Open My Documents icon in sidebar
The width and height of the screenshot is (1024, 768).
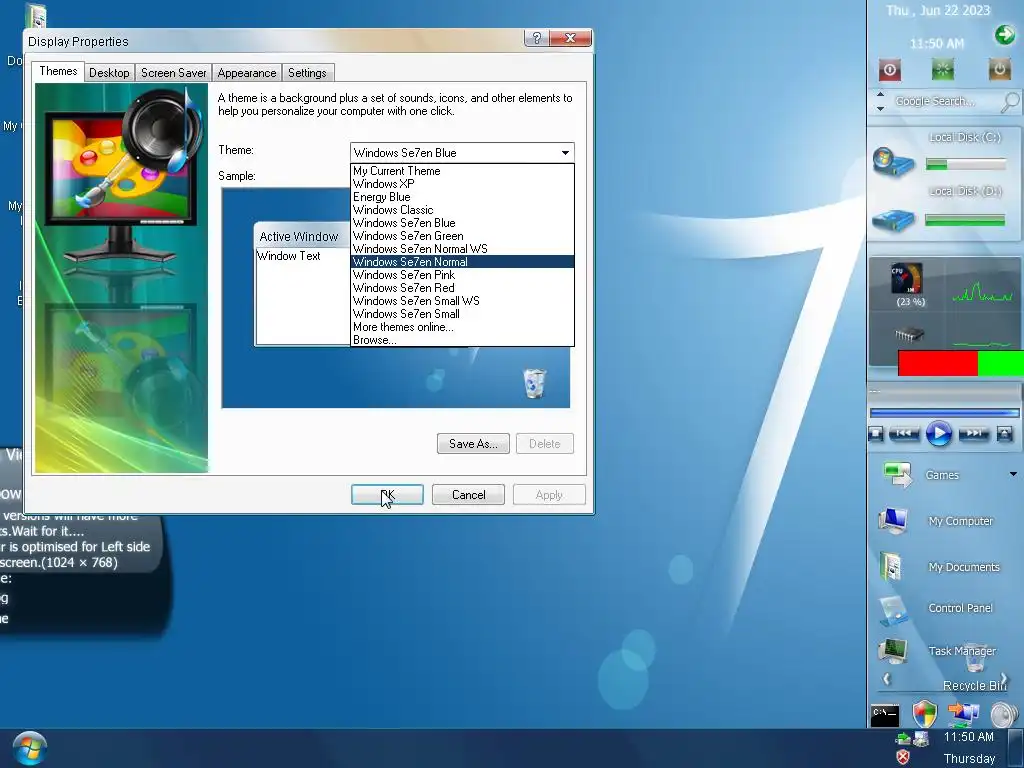891,566
